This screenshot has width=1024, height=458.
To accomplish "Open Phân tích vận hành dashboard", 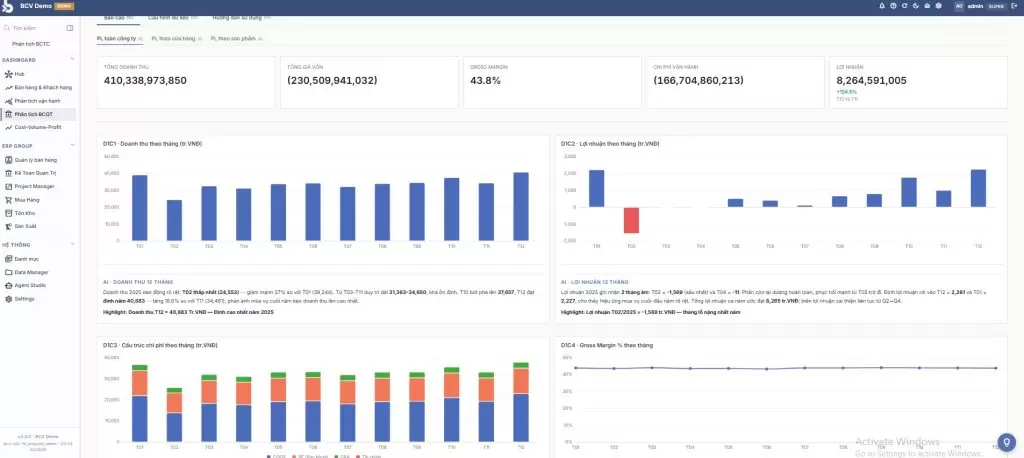I will [x=38, y=101].
